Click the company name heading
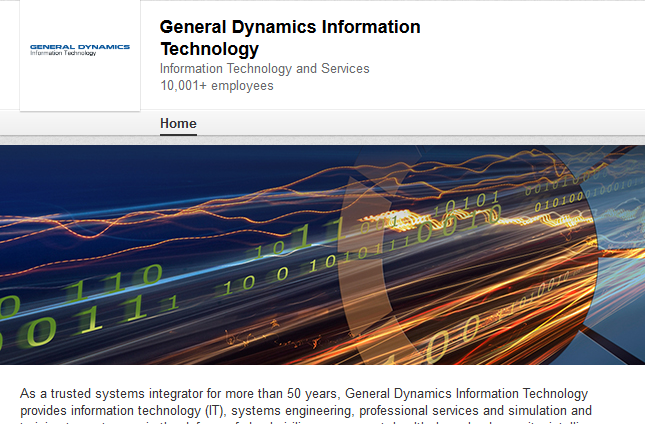645x424 pixels. coord(289,38)
